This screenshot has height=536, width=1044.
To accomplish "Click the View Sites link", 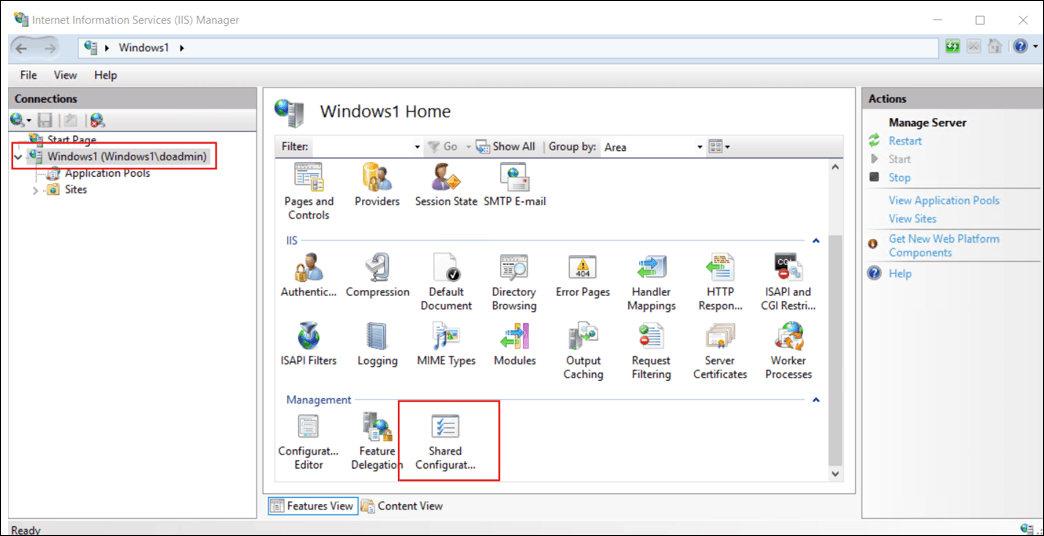I will 912,218.
